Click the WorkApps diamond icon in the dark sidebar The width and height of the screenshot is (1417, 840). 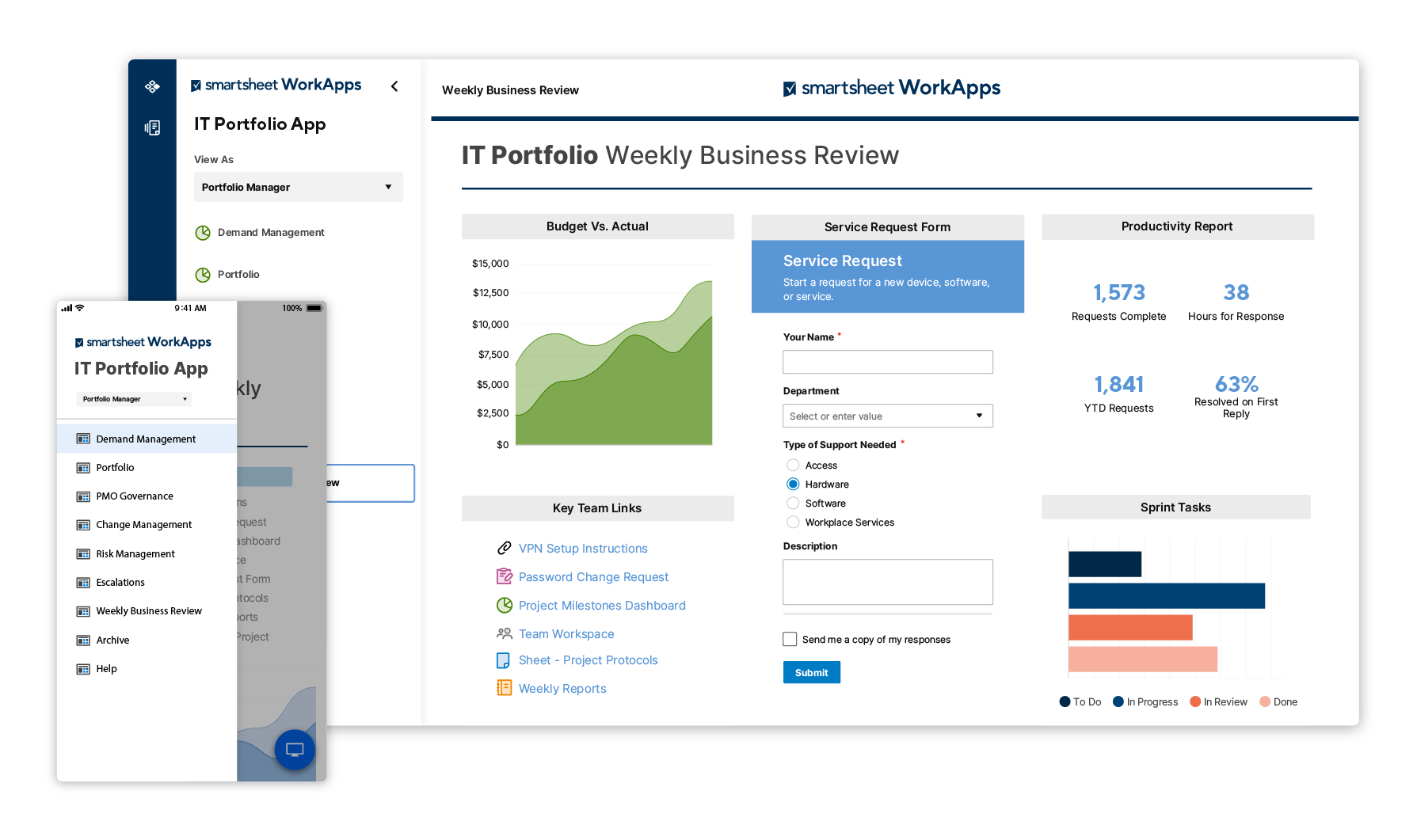tap(152, 86)
